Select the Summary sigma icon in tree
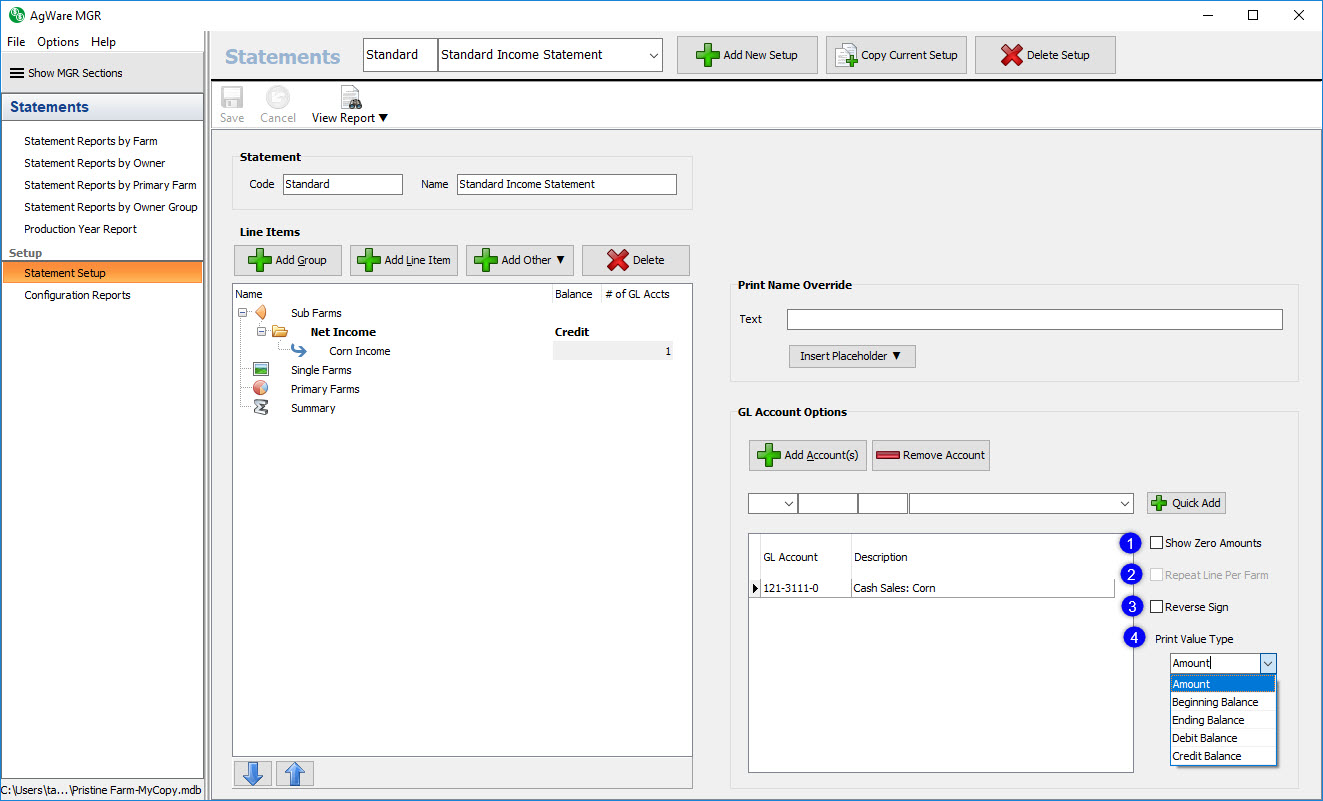 tap(261, 408)
